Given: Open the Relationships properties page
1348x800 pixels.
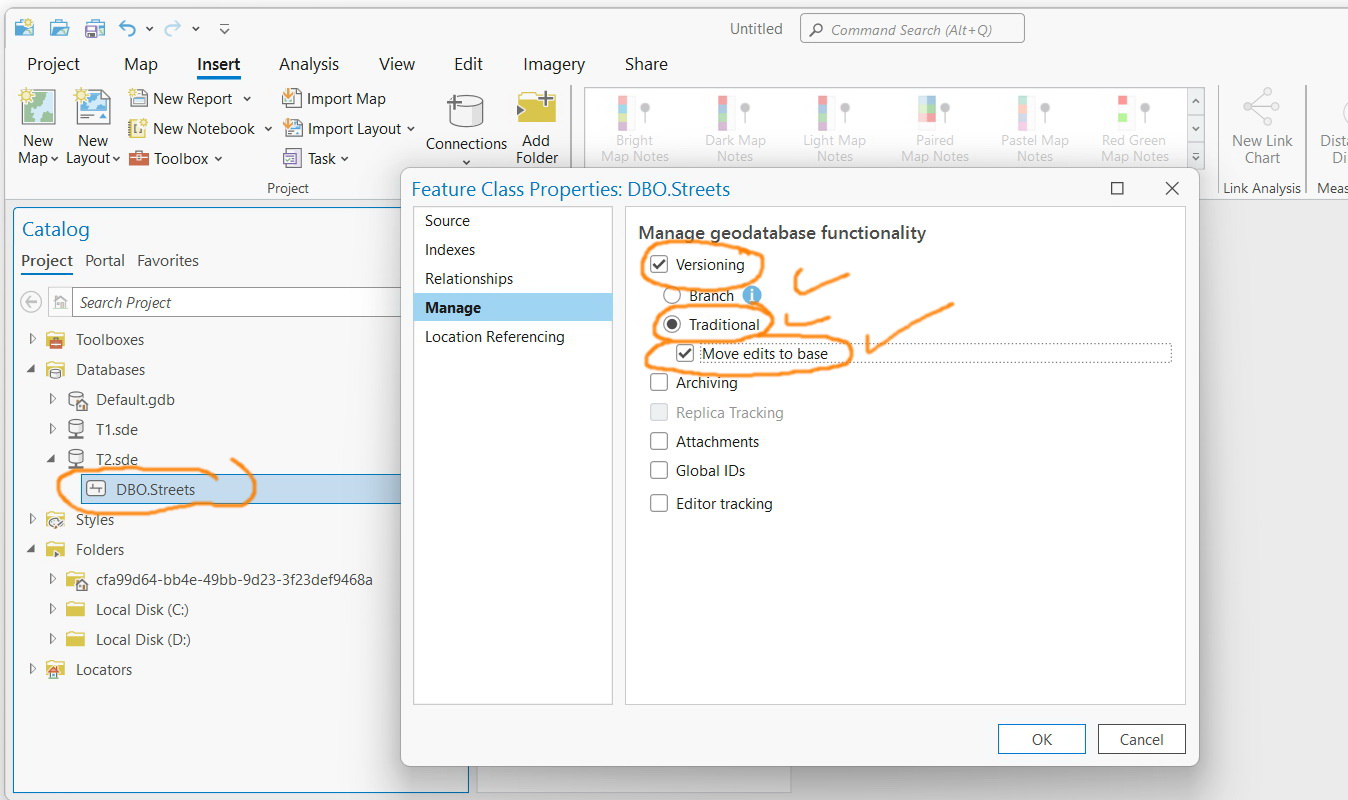Looking at the screenshot, I should (x=512, y=279).
